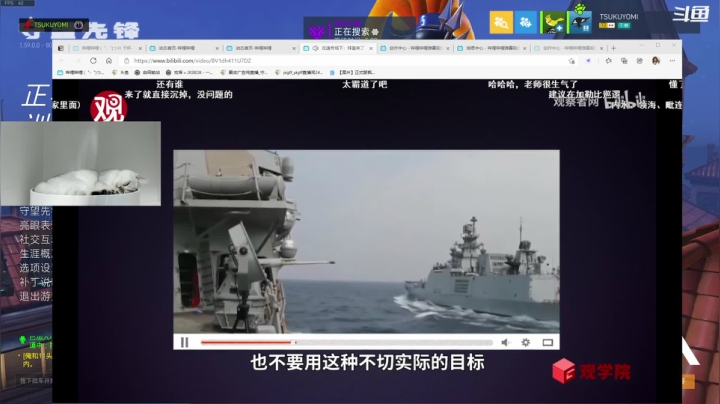The width and height of the screenshot is (720, 404).
Task: Click the TSUKUYOMI badge top left
Action: [x=54, y=25]
